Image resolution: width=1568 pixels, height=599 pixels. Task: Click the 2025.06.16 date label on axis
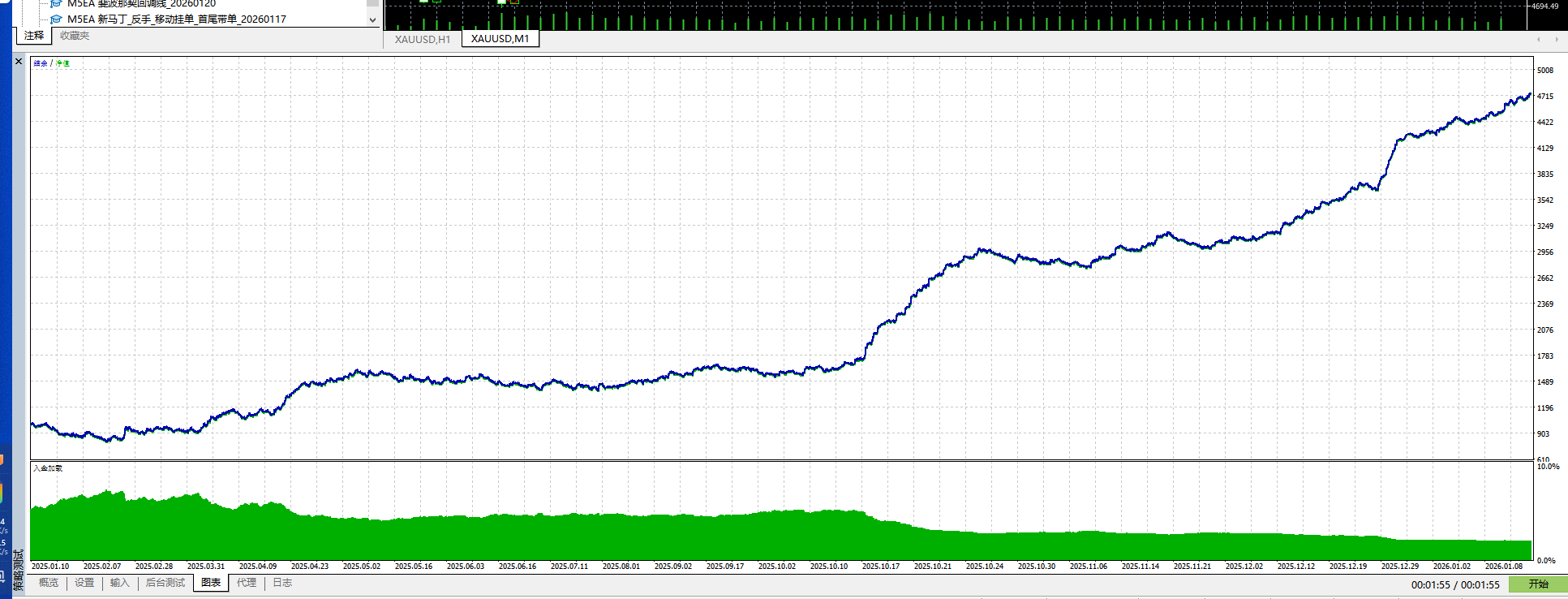pyautogui.click(x=518, y=567)
